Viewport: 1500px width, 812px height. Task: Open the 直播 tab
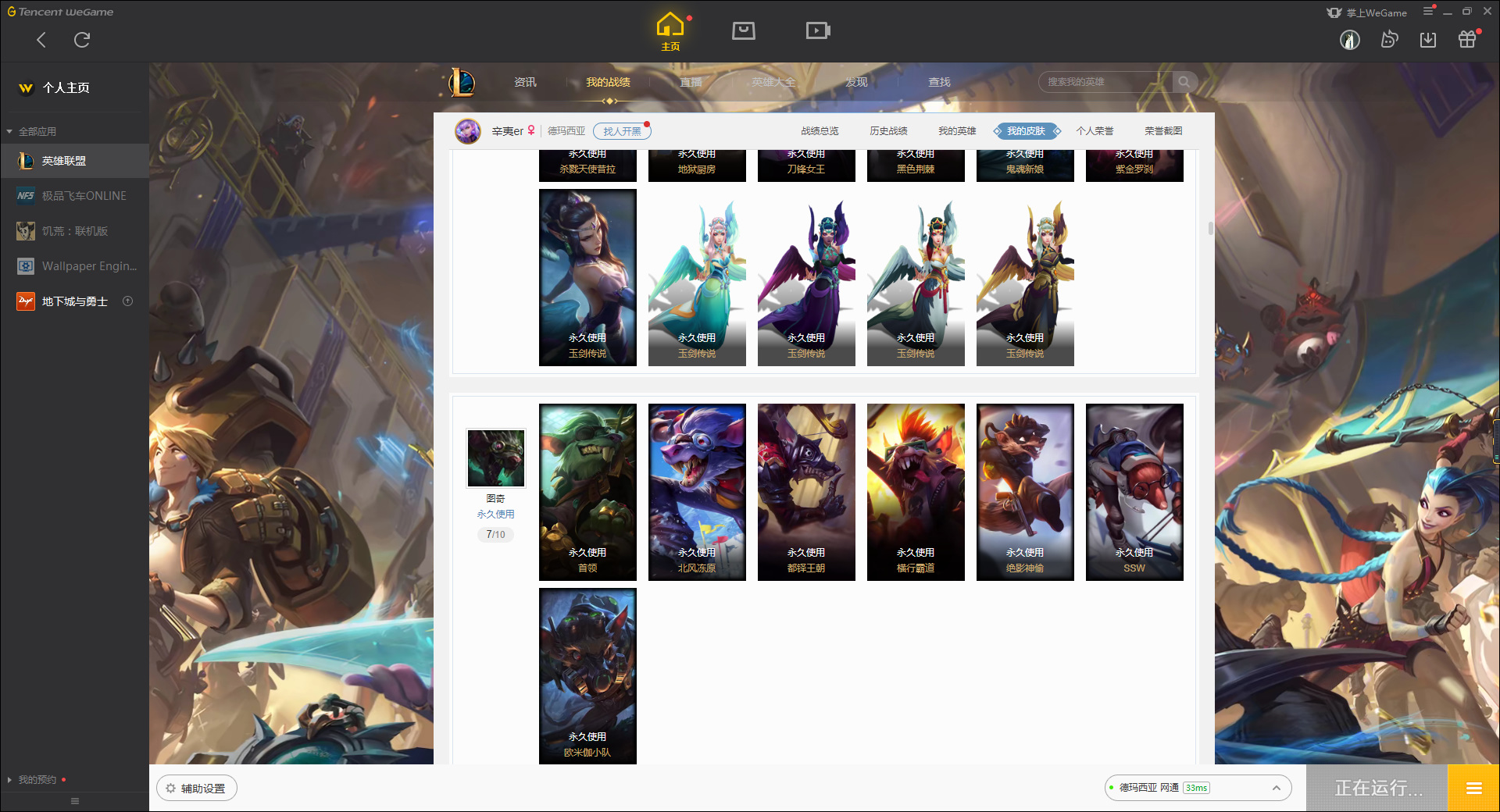click(691, 82)
